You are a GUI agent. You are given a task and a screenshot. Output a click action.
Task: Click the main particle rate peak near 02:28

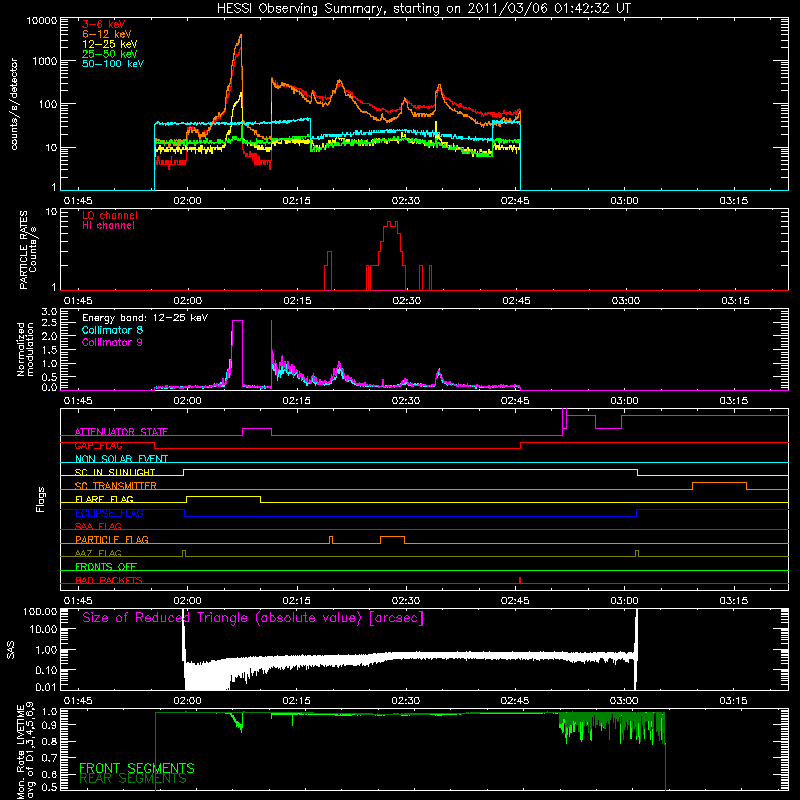(391, 224)
